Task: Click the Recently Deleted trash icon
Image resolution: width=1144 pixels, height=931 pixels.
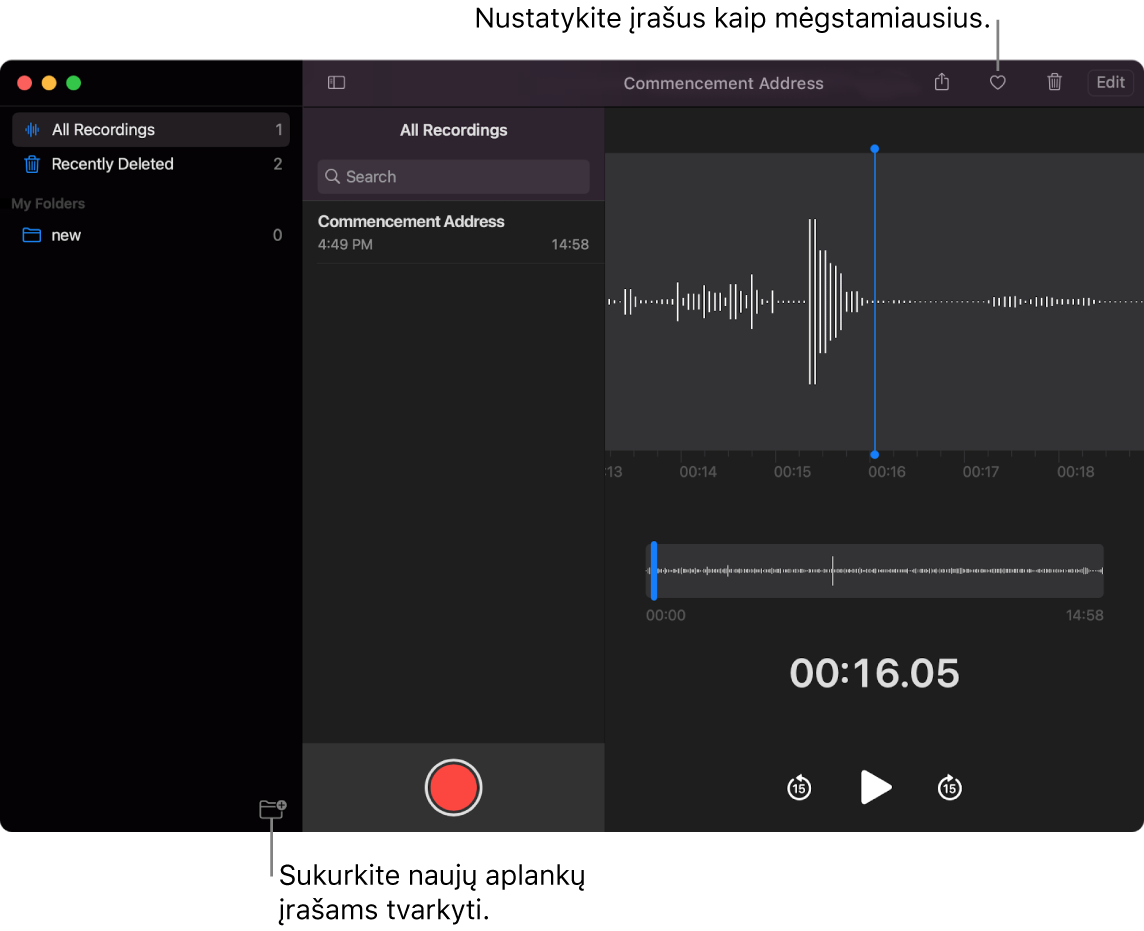Action: 30,164
